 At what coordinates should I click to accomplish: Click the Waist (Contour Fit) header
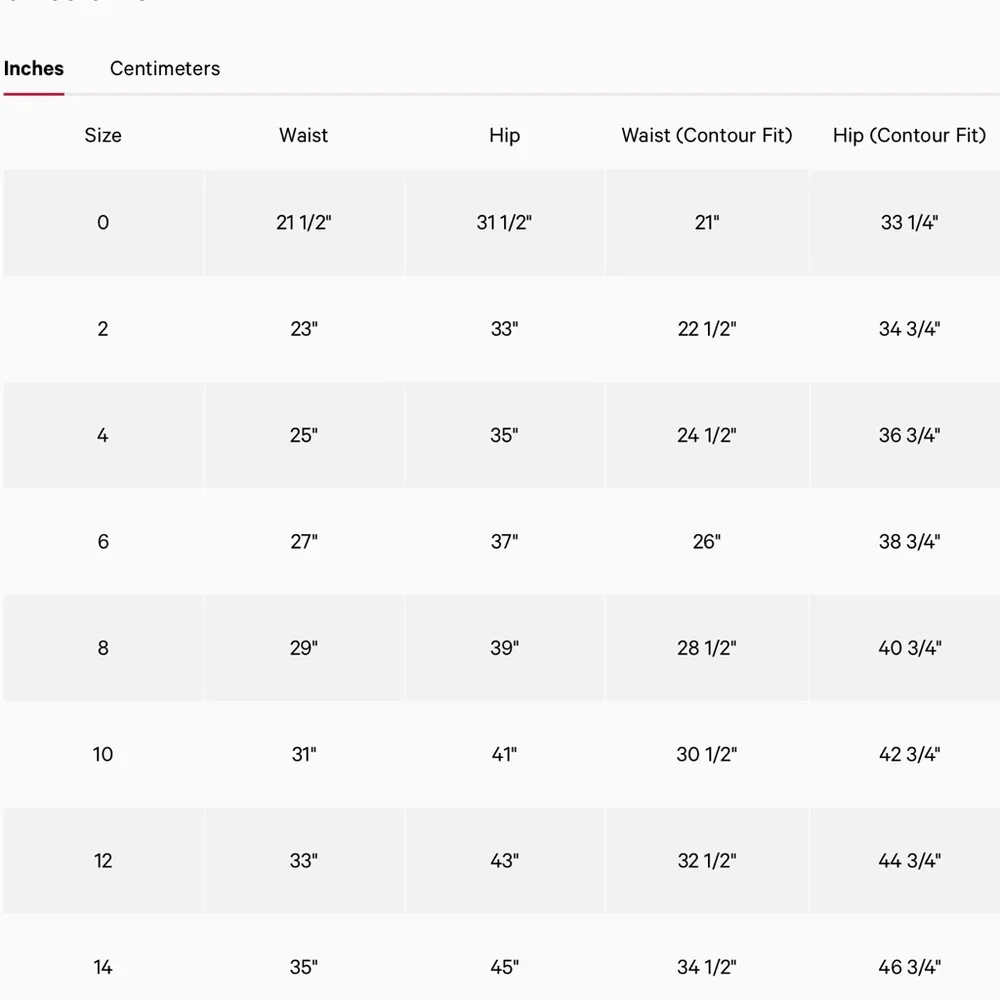coord(707,135)
